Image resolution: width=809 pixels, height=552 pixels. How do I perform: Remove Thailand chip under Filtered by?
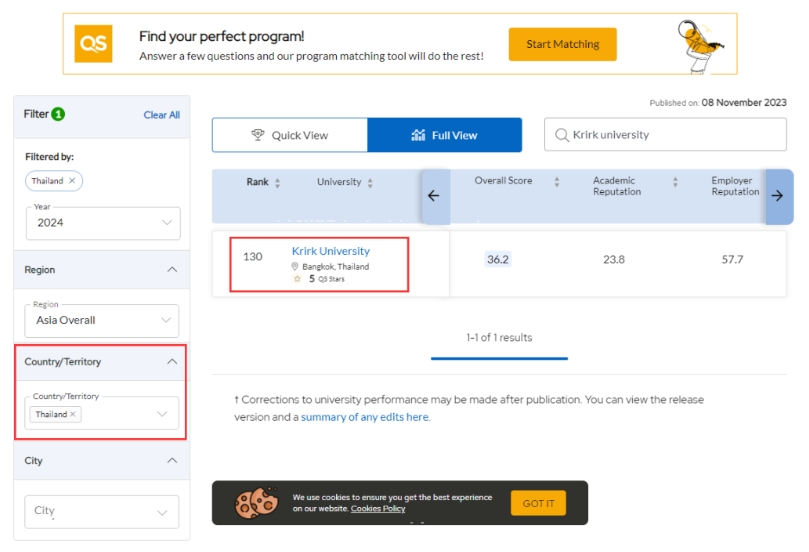(72, 181)
